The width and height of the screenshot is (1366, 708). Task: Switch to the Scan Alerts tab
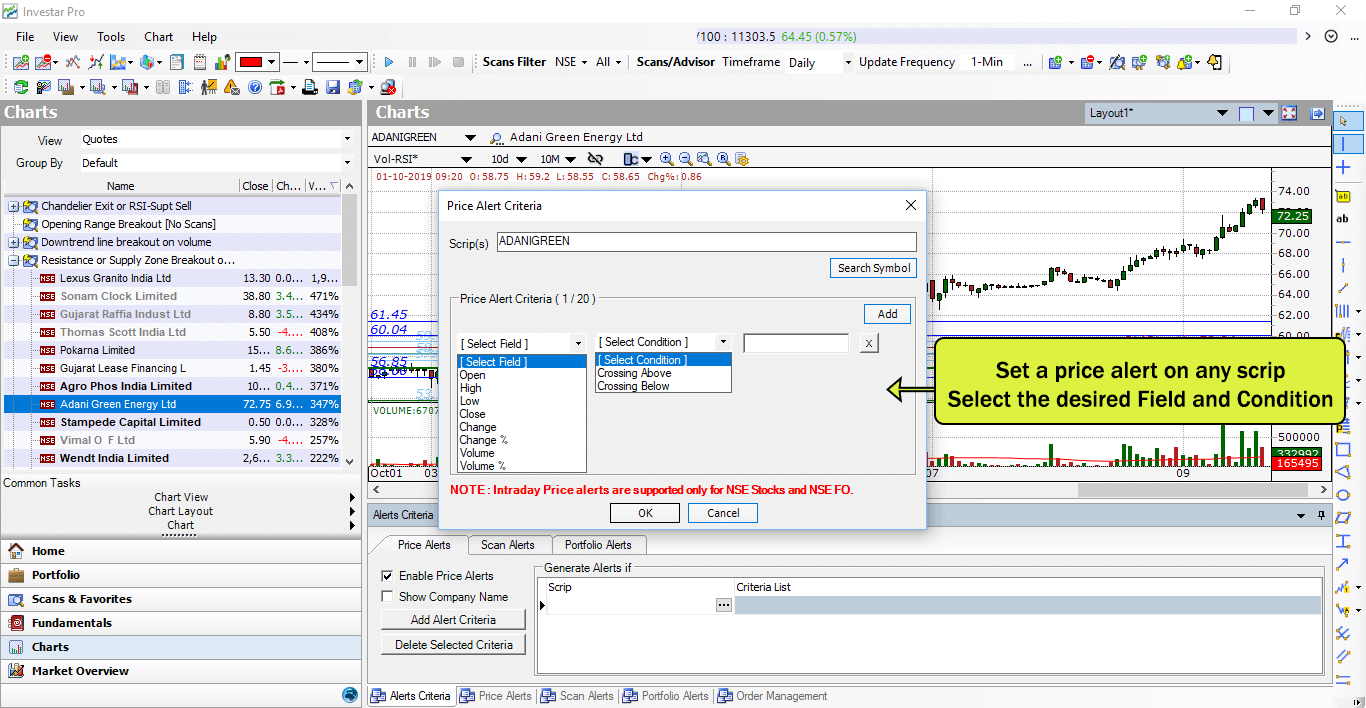coord(507,545)
